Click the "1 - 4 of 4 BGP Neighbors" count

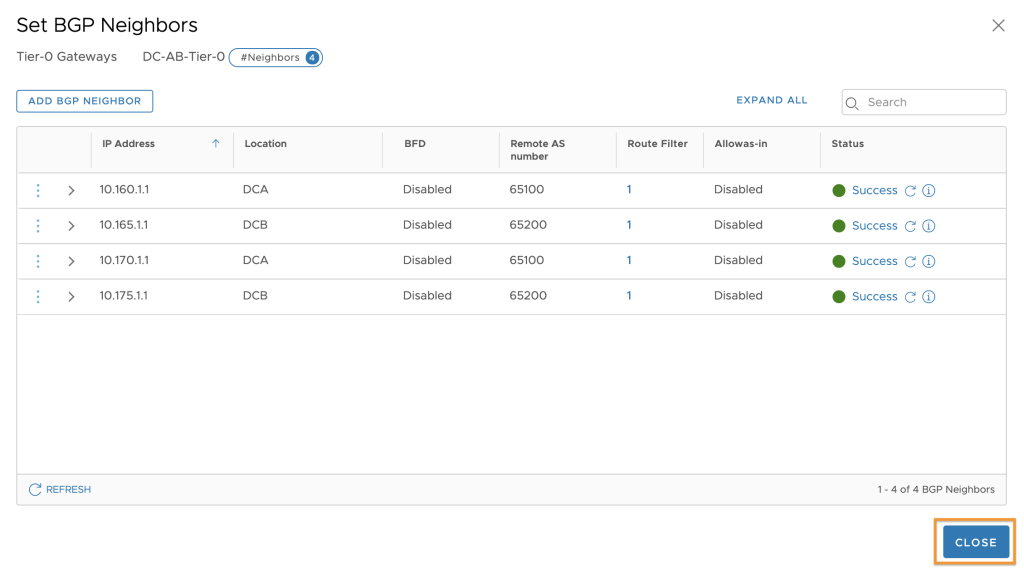(x=936, y=490)
